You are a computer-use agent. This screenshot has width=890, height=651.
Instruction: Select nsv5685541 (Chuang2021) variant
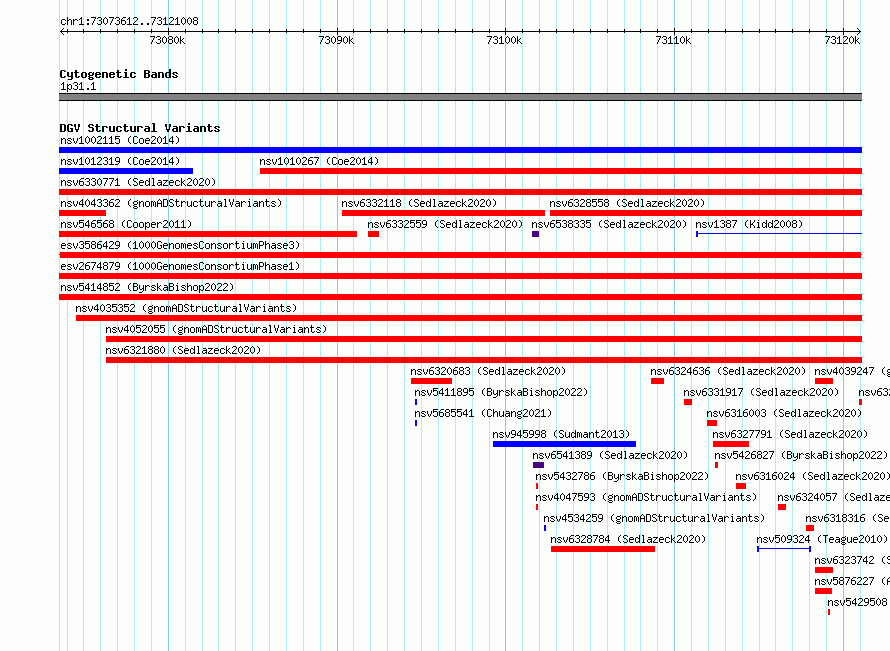click(x=483, y=413)
